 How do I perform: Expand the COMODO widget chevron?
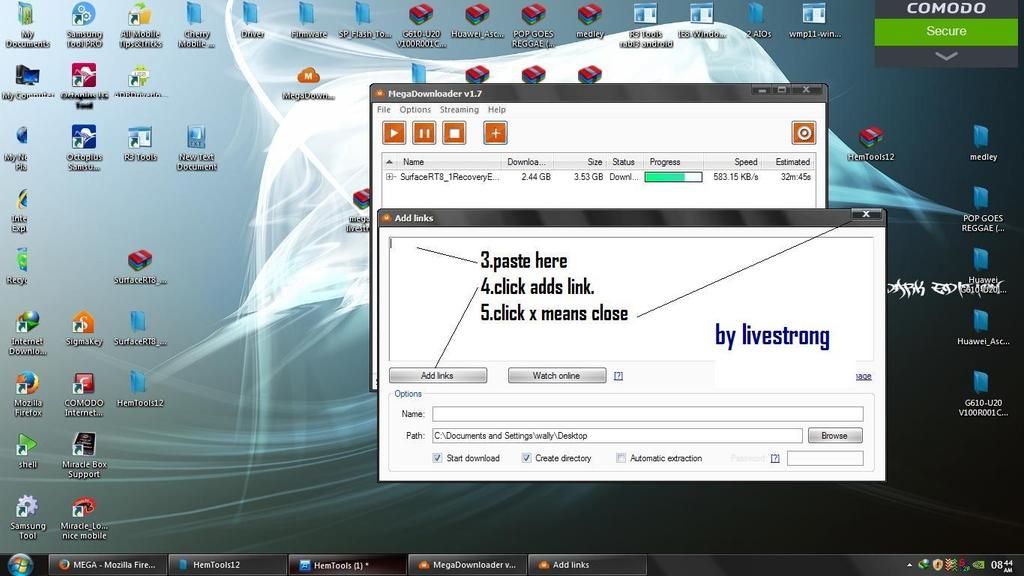pos(945,56)
